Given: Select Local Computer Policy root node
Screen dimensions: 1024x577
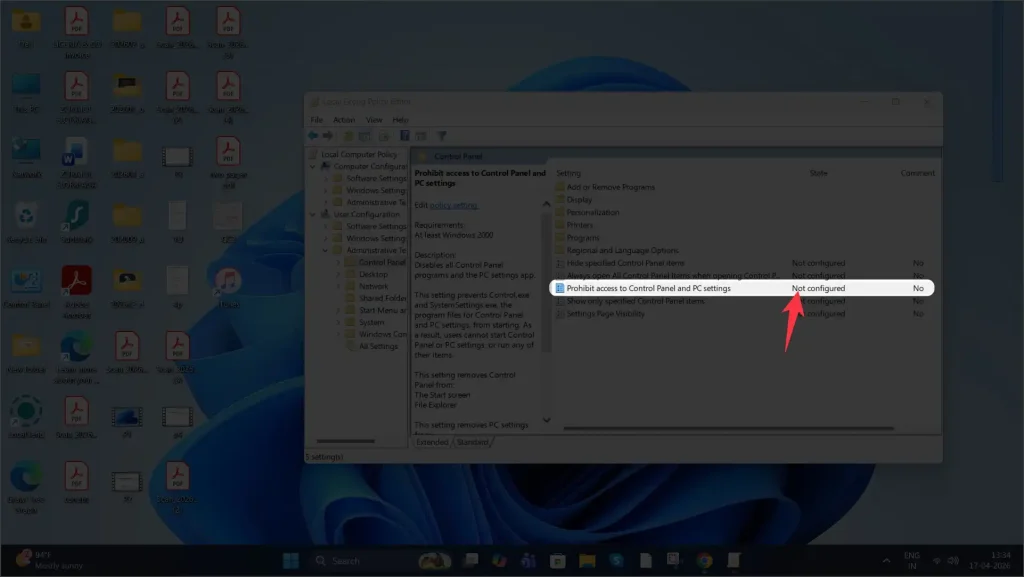Looking at the screenshot, I should [x=359, y=155].
